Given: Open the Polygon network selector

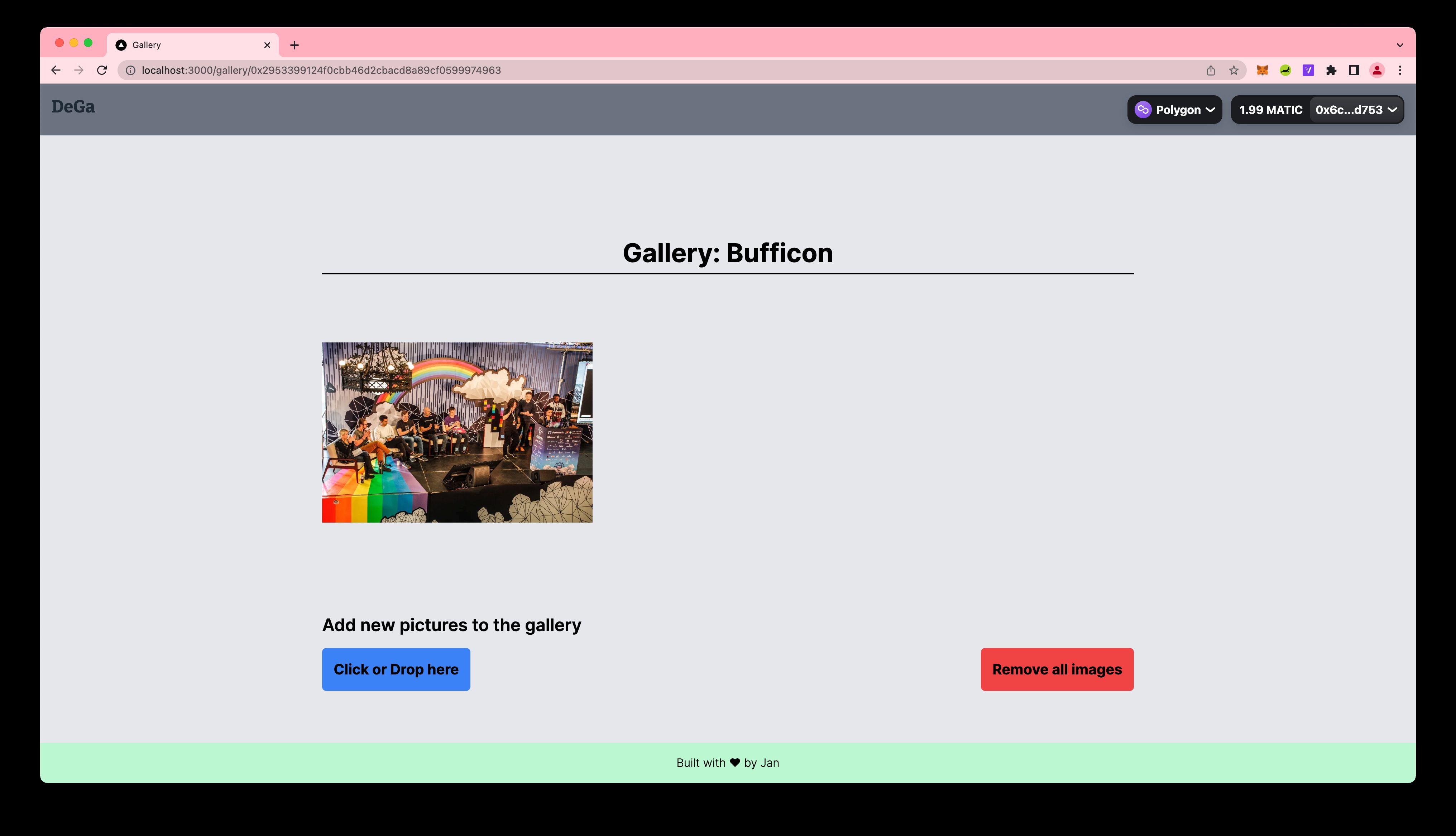Looking at the screenshot, I should 1176,109.
